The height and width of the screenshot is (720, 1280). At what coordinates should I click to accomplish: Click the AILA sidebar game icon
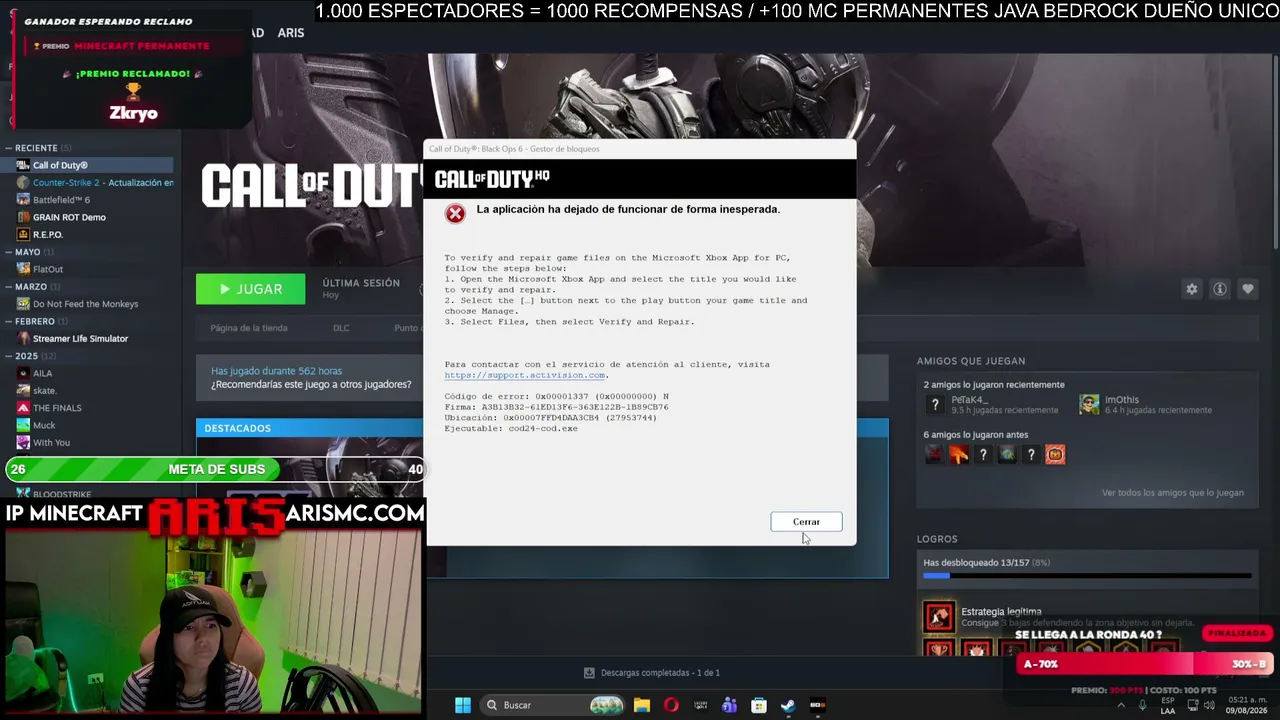[x=23, y=373]
